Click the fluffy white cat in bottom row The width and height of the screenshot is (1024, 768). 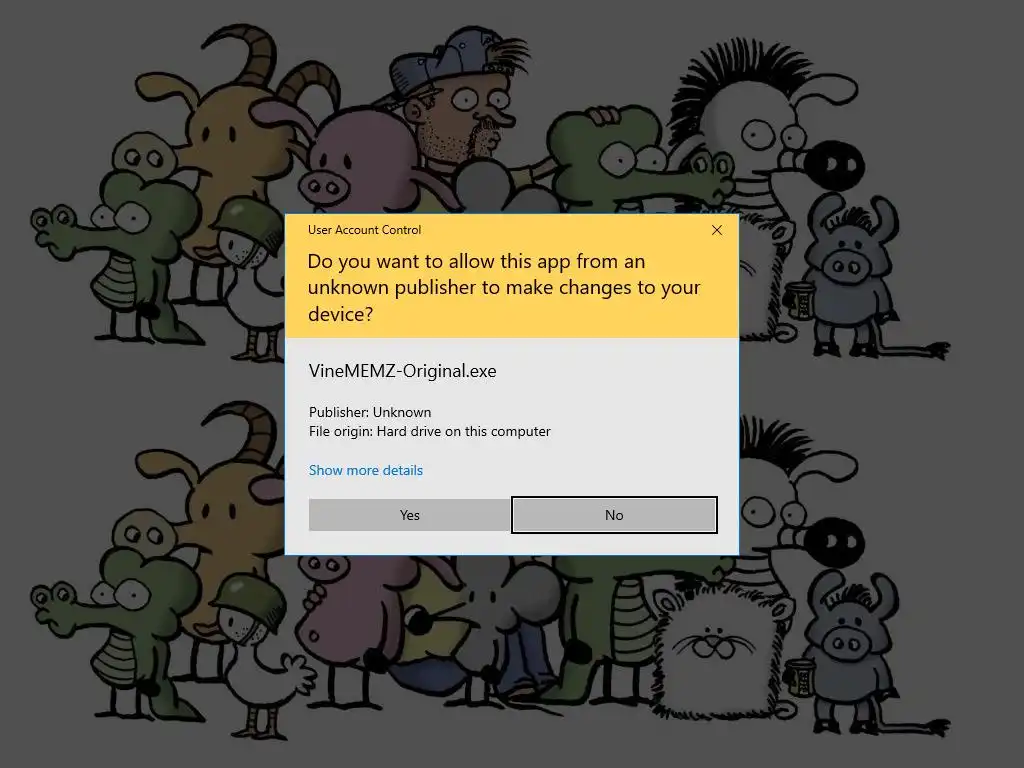pos(715,647)
